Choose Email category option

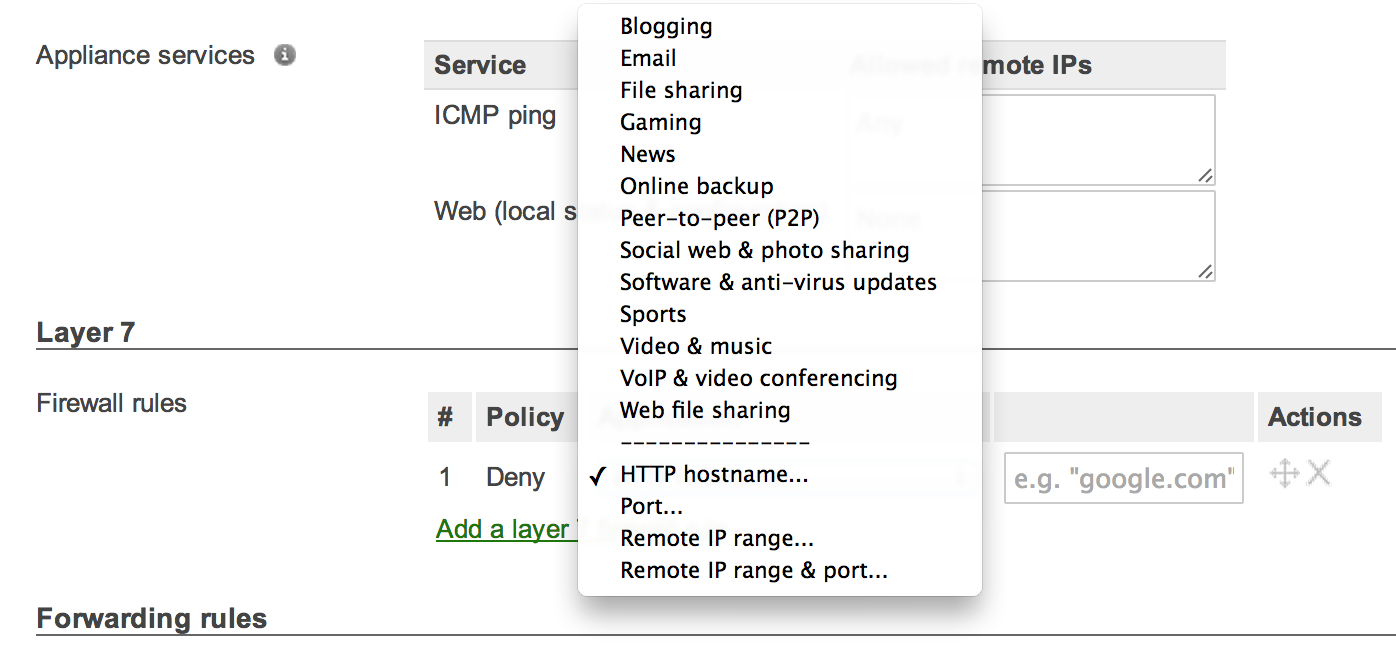(x=648, y=58)
